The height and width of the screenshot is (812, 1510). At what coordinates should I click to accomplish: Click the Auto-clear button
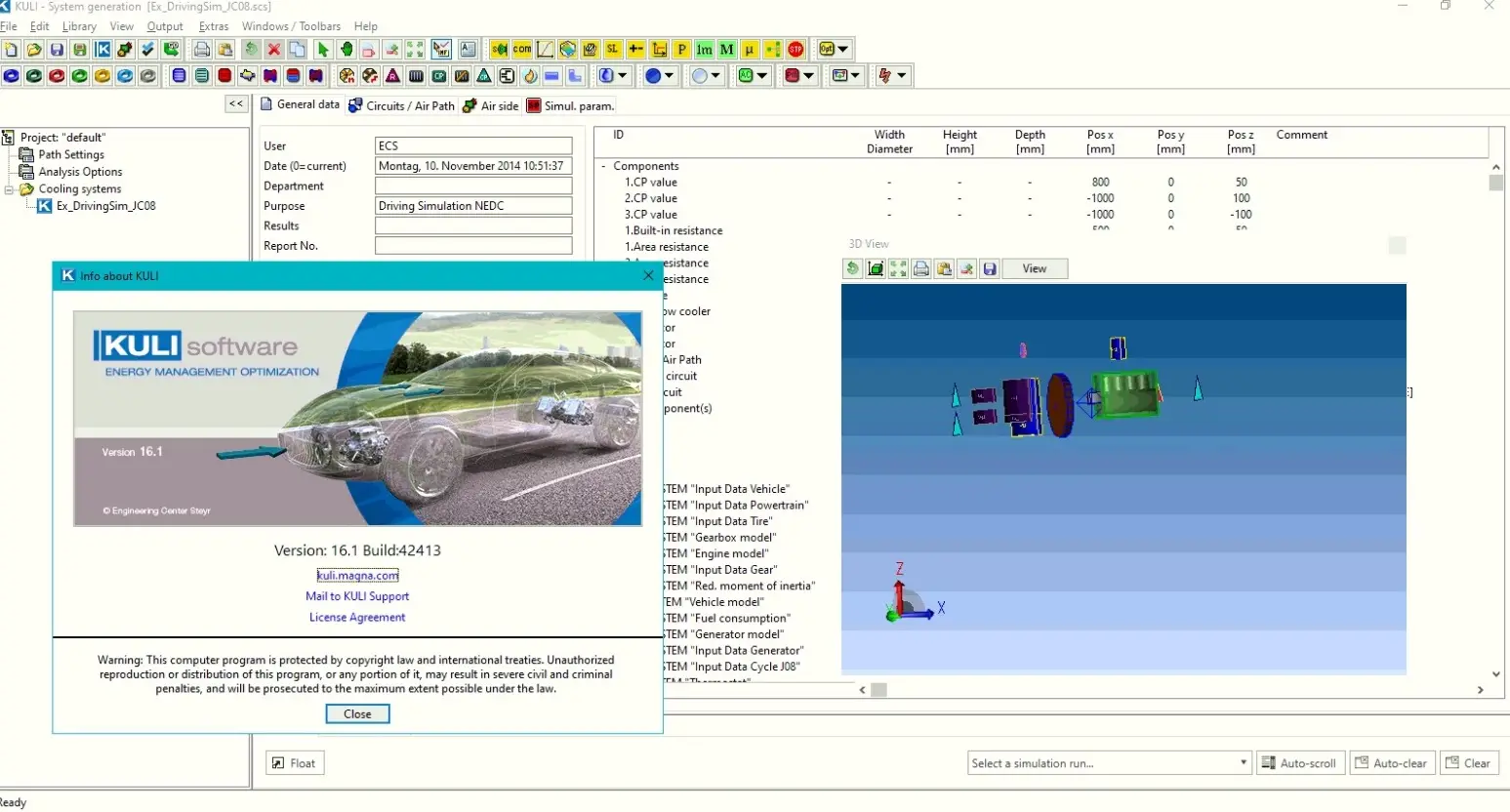pos(1392,763)
